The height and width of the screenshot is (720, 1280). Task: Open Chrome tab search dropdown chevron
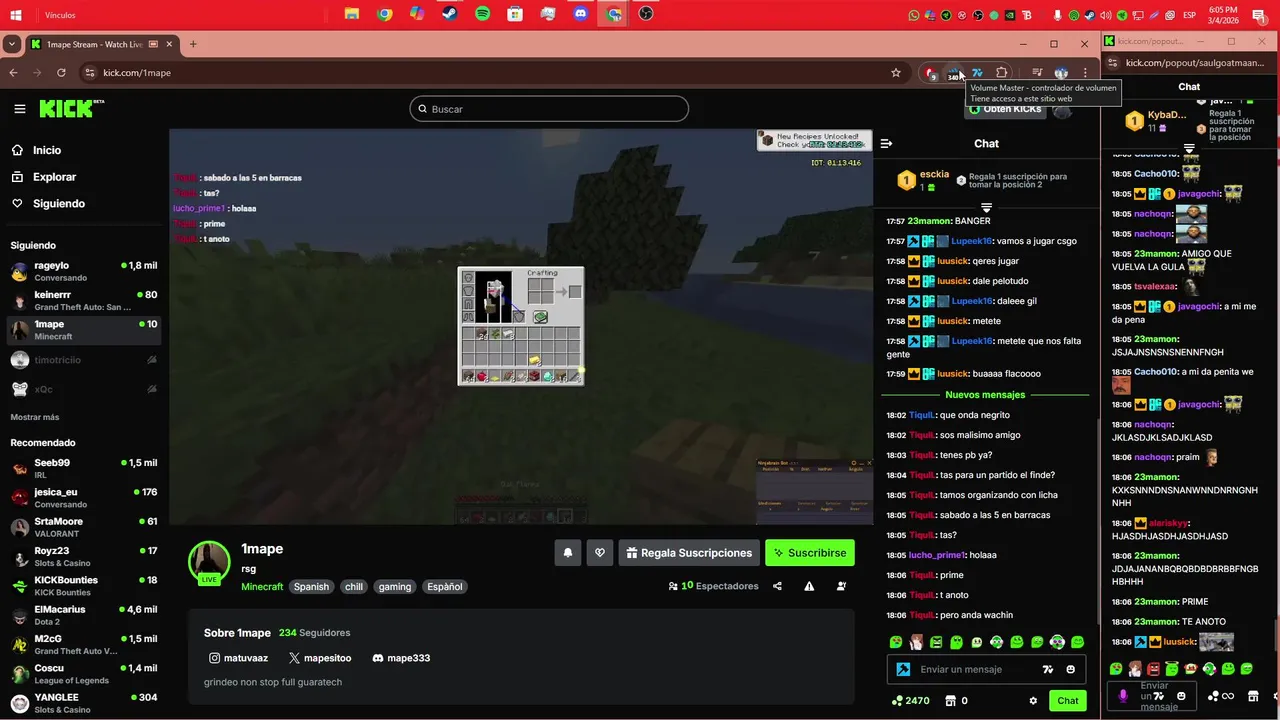click(x=11, y=44)
